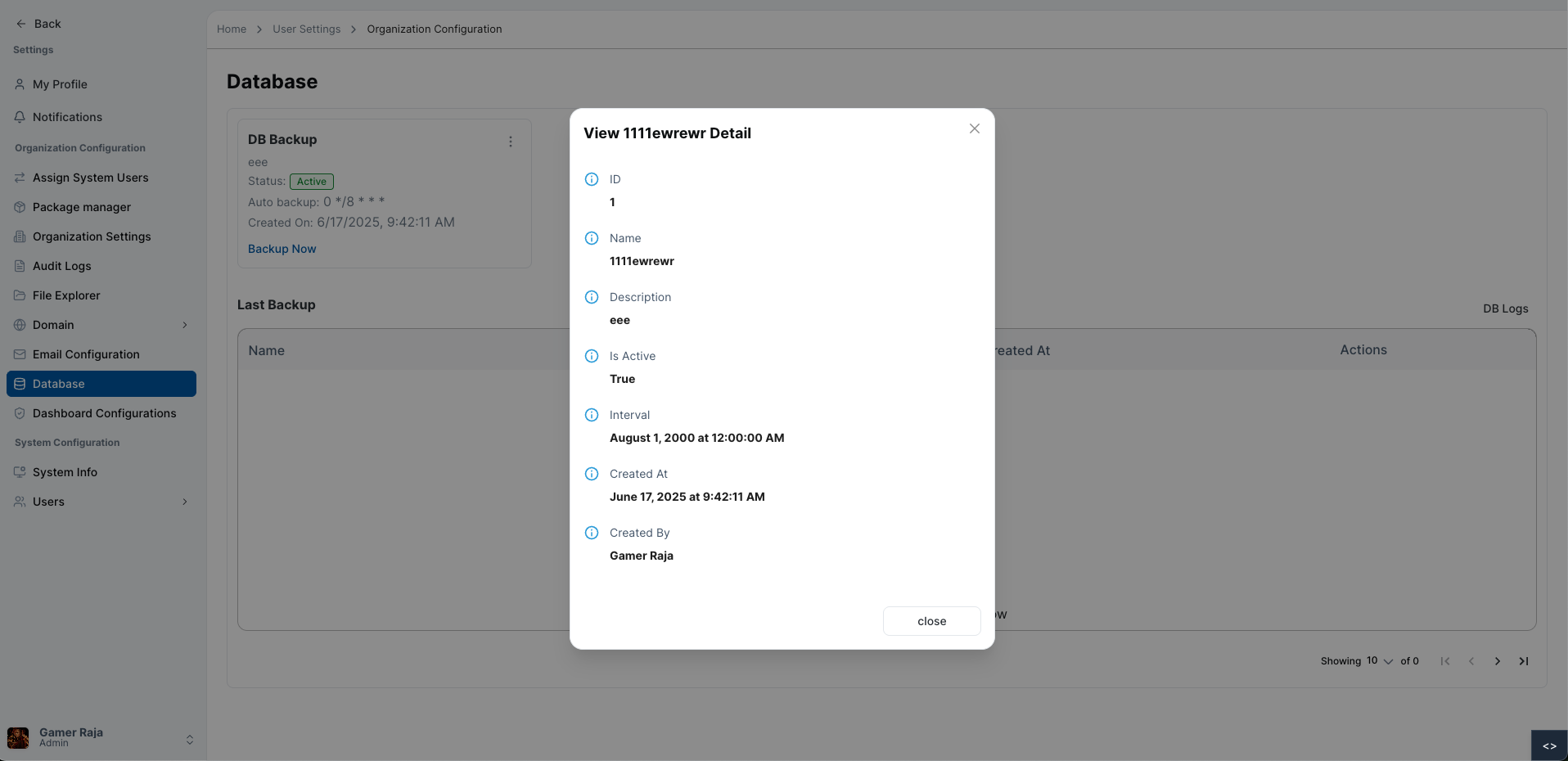The height and width of the screenshot is (761, 1568).
Task: Click the info icon beside Is Active
Action: click(x=591, y=356)
